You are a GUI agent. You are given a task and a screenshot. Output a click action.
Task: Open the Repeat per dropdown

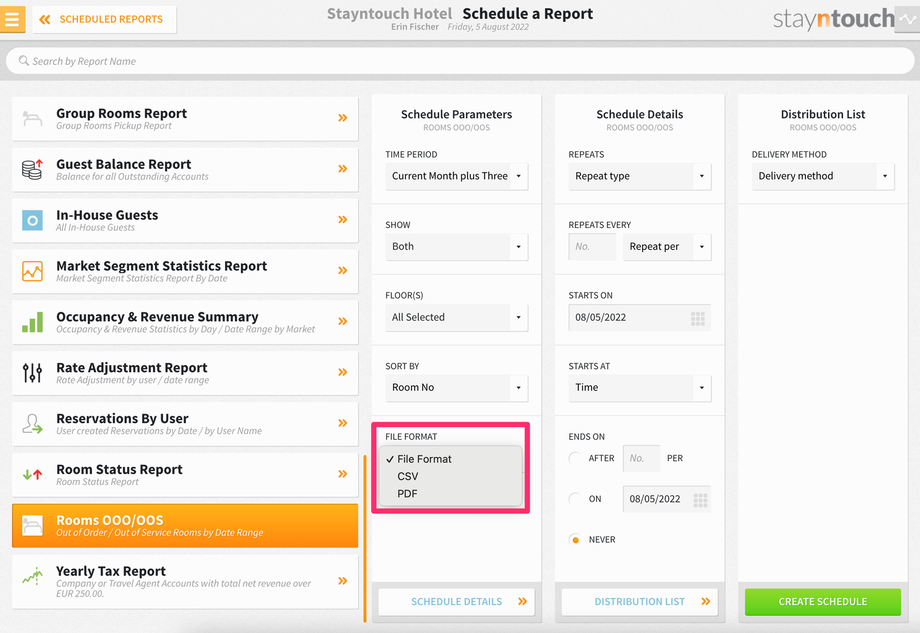[667, 246]
